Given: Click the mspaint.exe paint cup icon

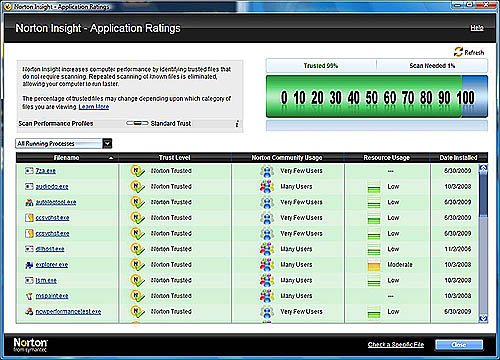Looking at the screenshot, I should [29, 296].
